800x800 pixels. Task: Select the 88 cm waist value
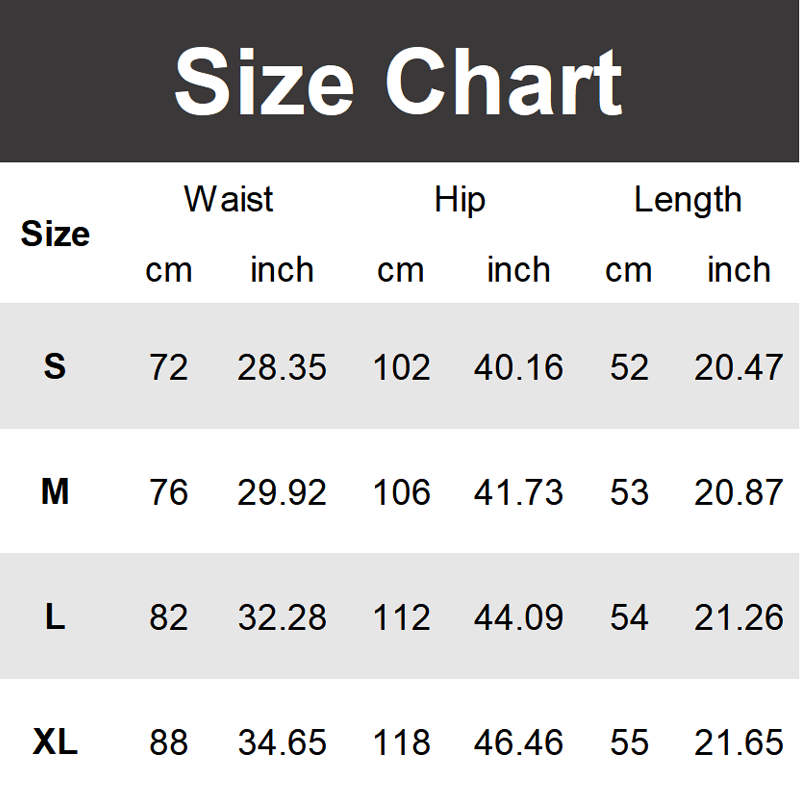[x=168, y=742]
